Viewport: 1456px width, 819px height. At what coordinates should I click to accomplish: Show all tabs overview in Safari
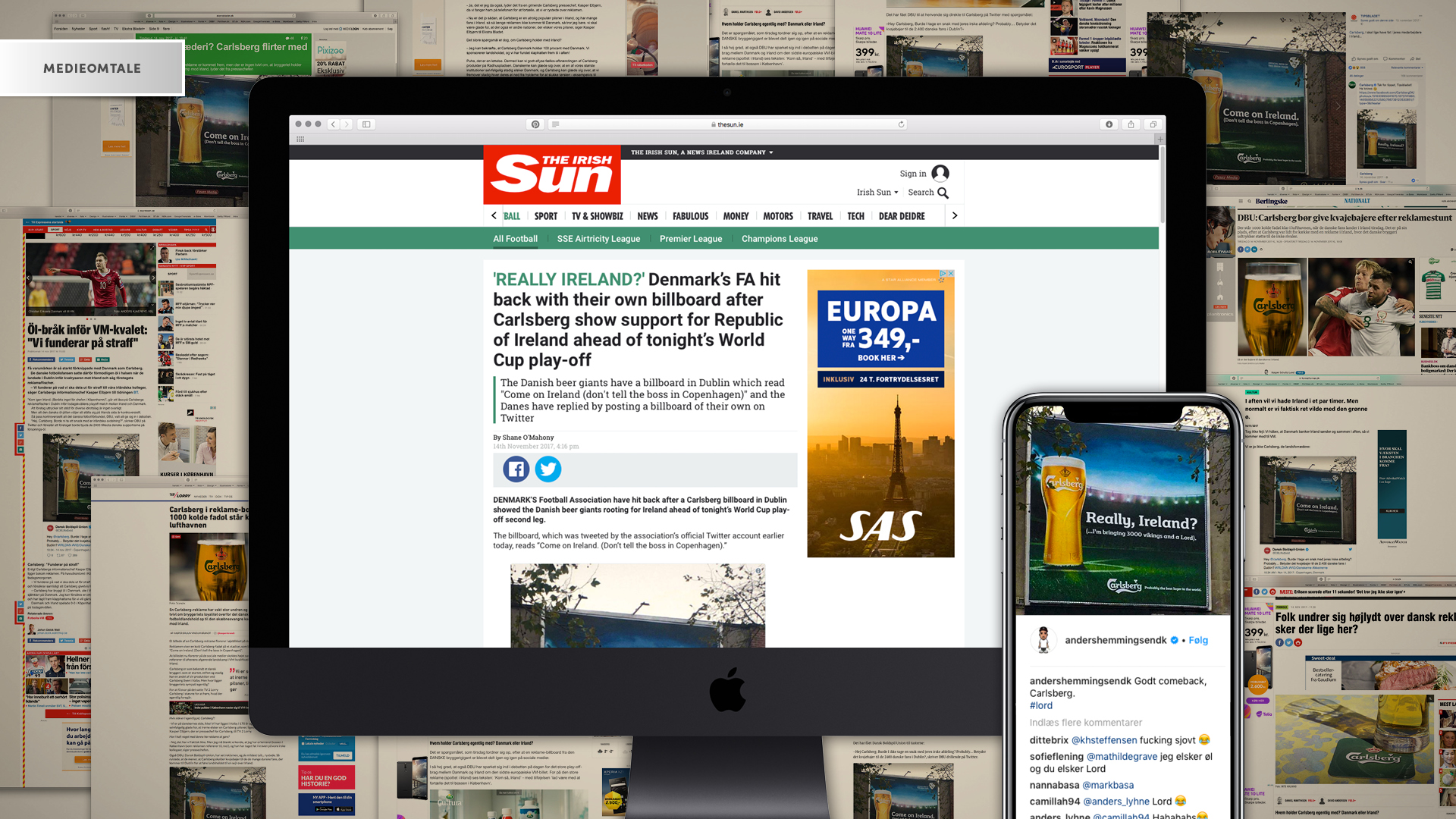(1153, 124)
